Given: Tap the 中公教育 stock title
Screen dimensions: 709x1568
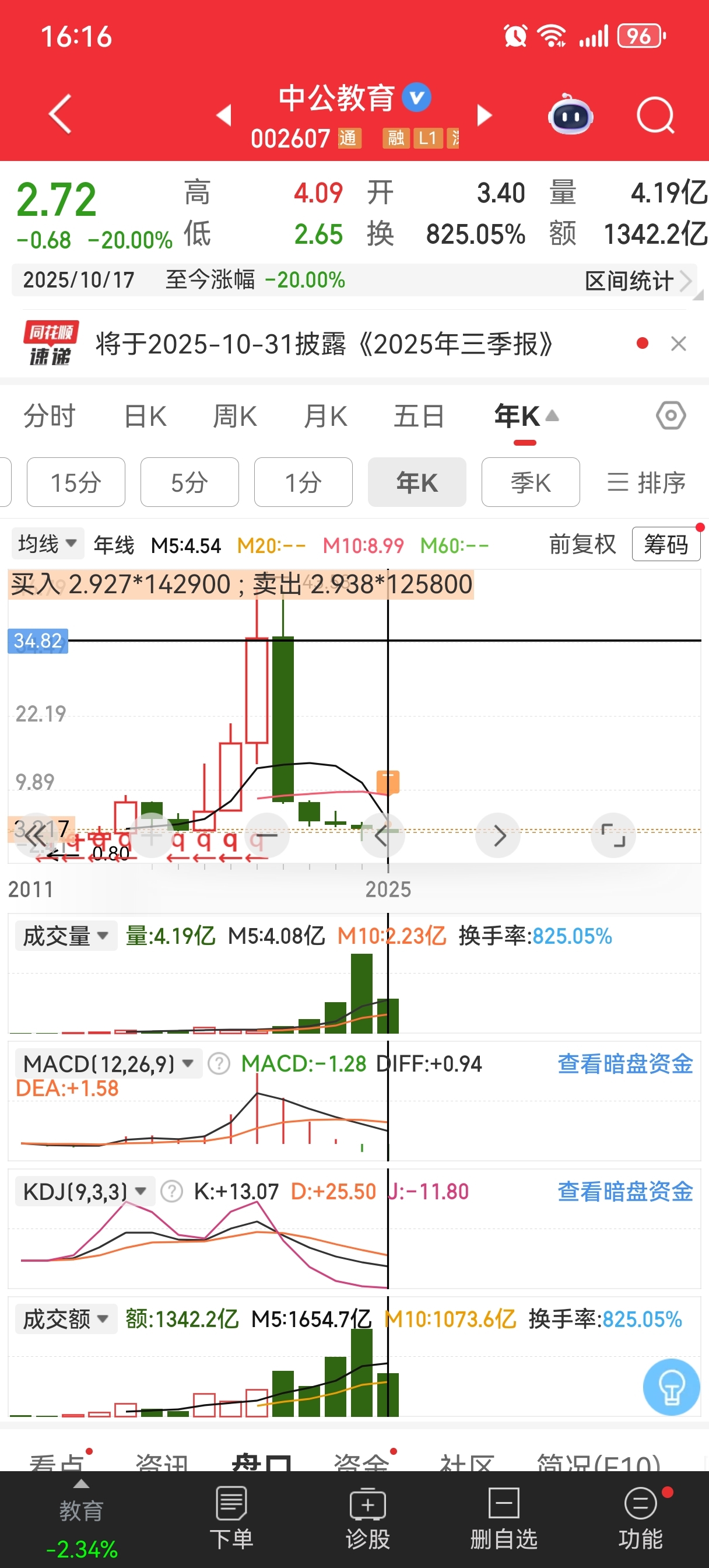Looking at the screenshot, I should 336,97.
